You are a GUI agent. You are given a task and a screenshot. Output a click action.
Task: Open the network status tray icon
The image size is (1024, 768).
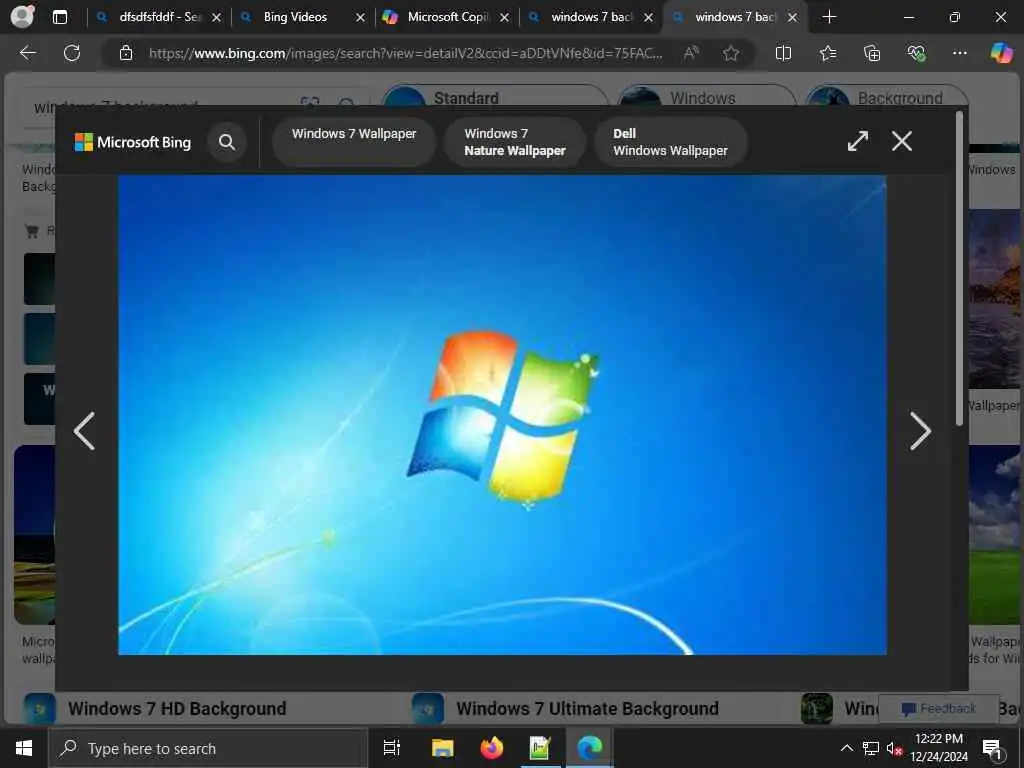point(871,748)
